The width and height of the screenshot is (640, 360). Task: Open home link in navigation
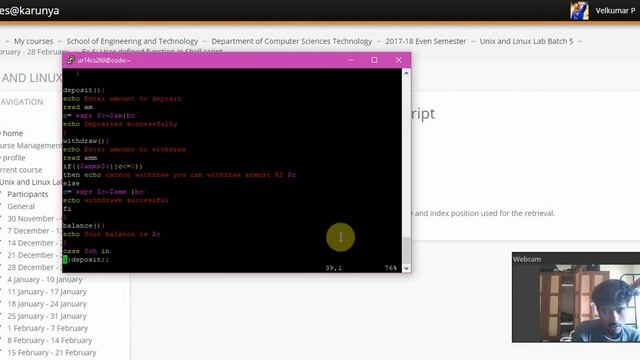tap(12, 133)
